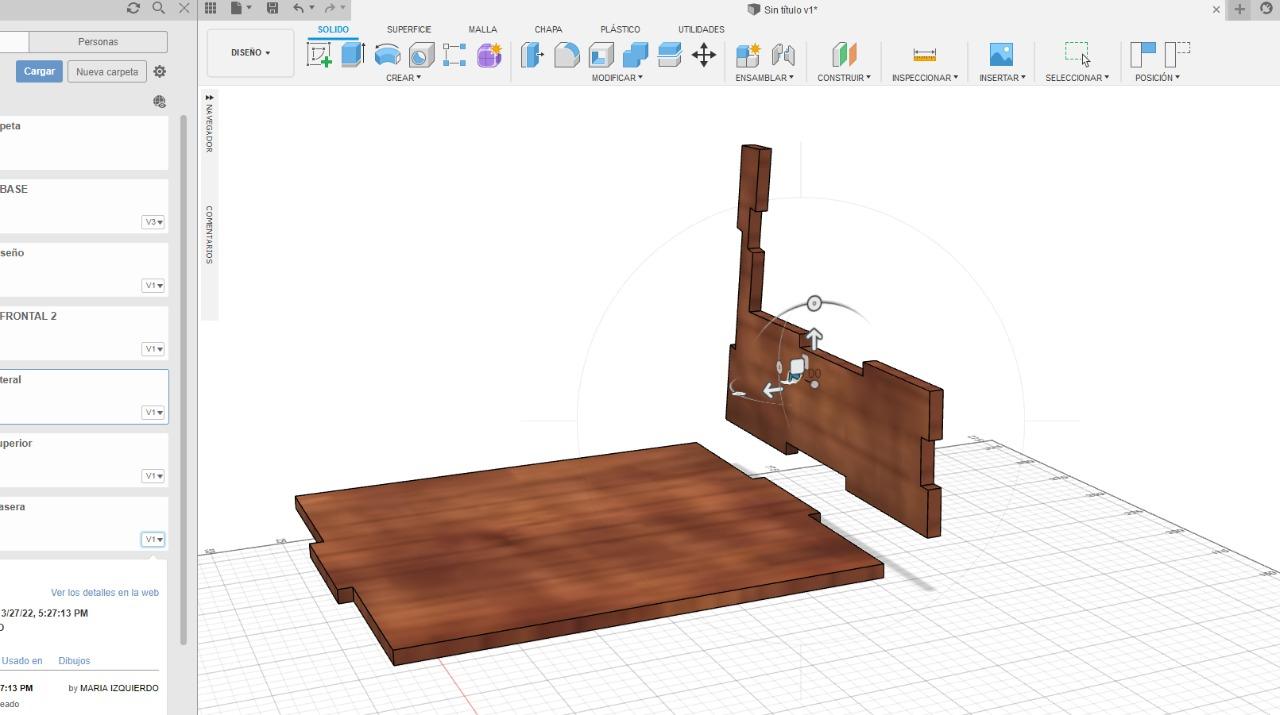Select the Offset Face tool
The image size is (1280, 715).
669,55
